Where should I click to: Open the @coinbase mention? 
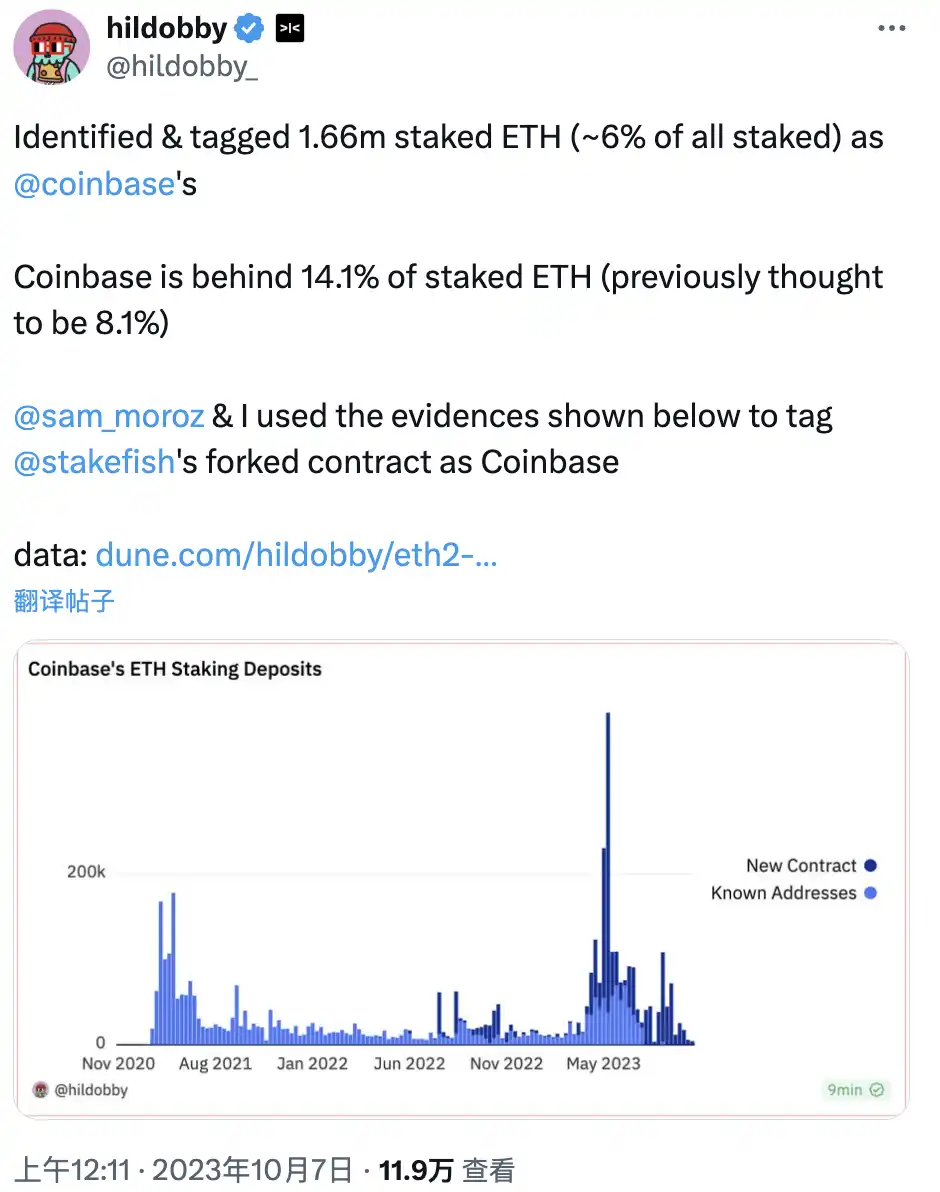point(95,185)
